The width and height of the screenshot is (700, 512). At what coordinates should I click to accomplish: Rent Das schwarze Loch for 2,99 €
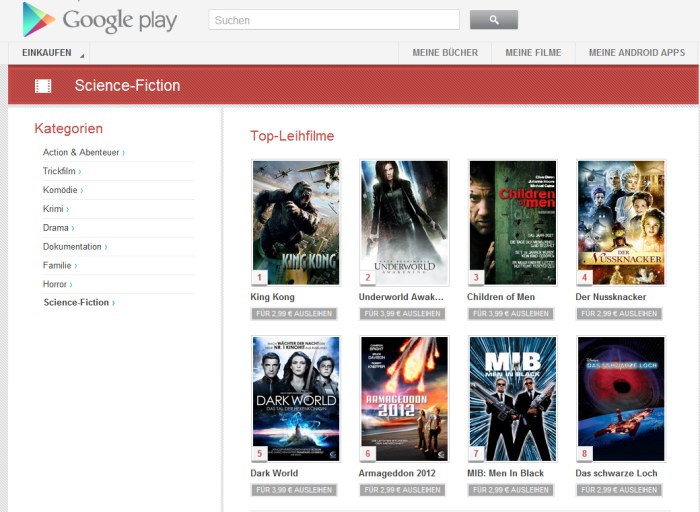point(619,490)
